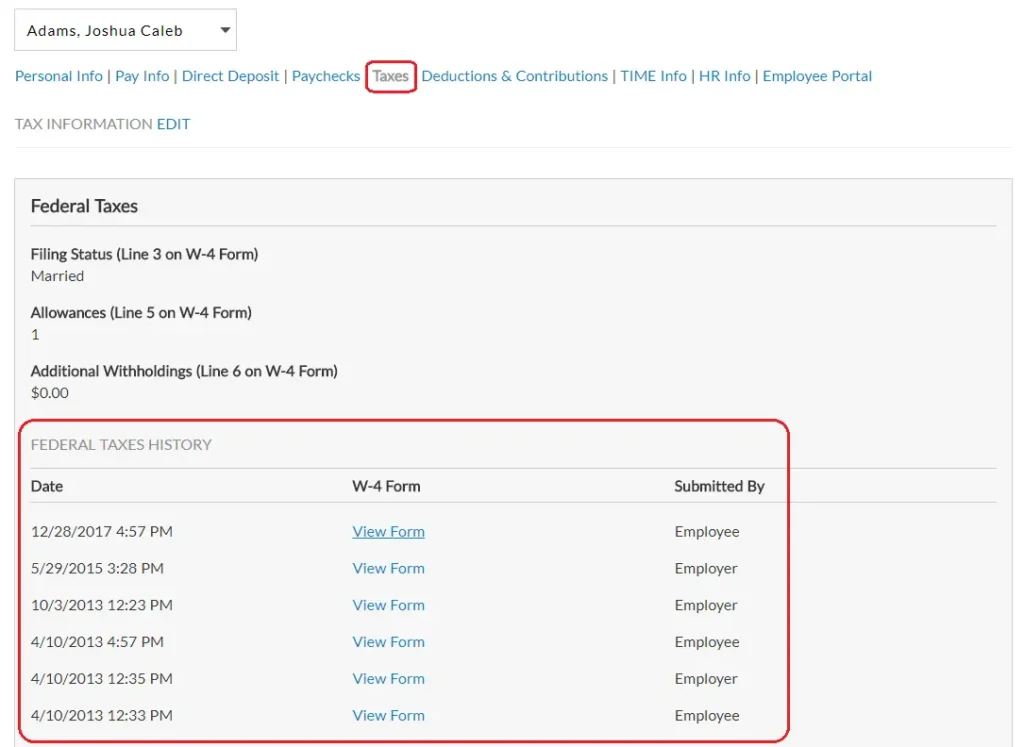Select the date 4/10/2013 12:33 PM
This screenshot has width=1024, height=747.
coord(102,716)
